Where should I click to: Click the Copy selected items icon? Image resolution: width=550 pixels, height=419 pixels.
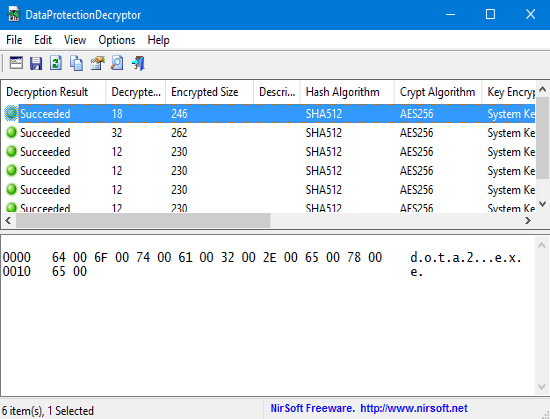[76, 63]
